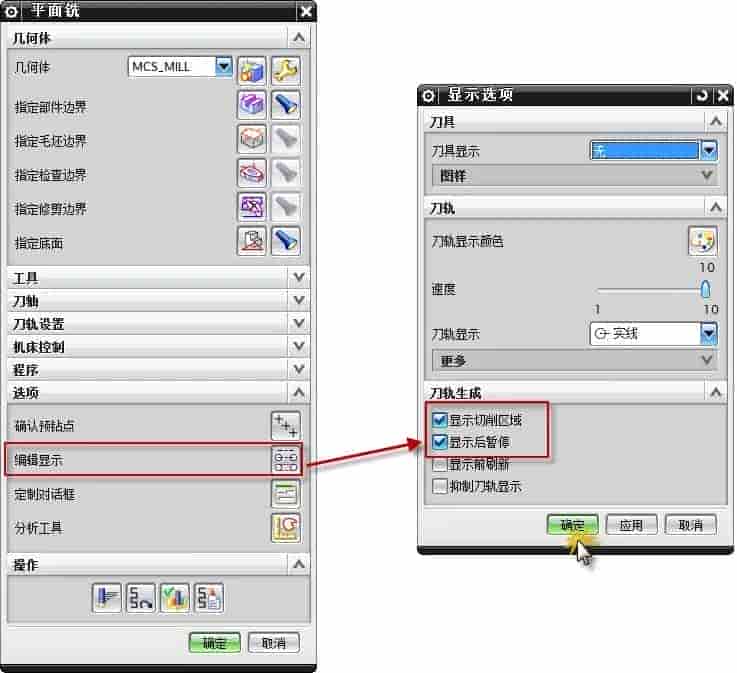Click the 指定修剪边界 select icon

tap(252, 207)
